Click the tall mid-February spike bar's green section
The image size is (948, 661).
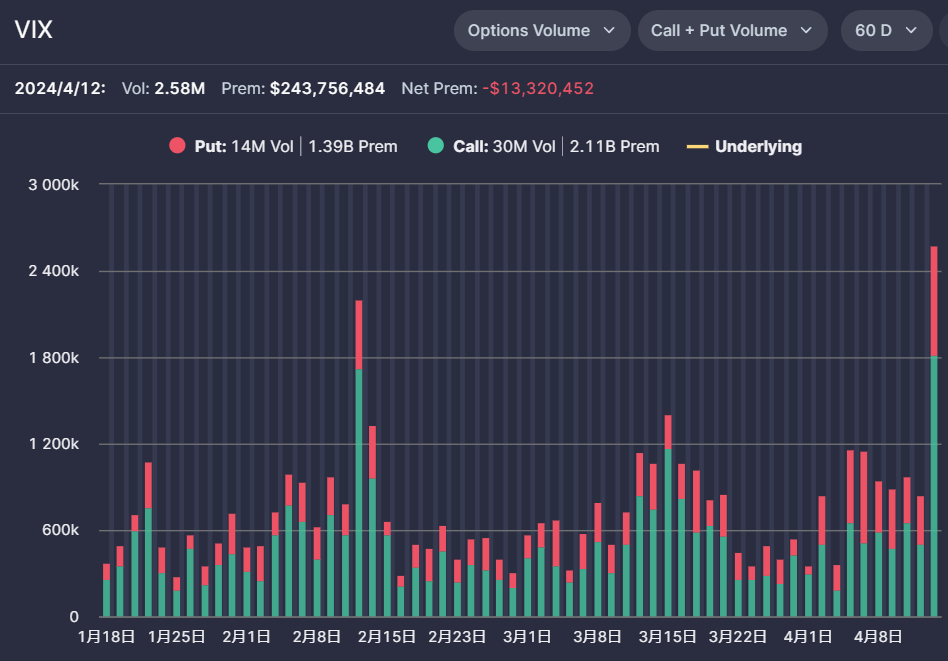coord(359,492)
